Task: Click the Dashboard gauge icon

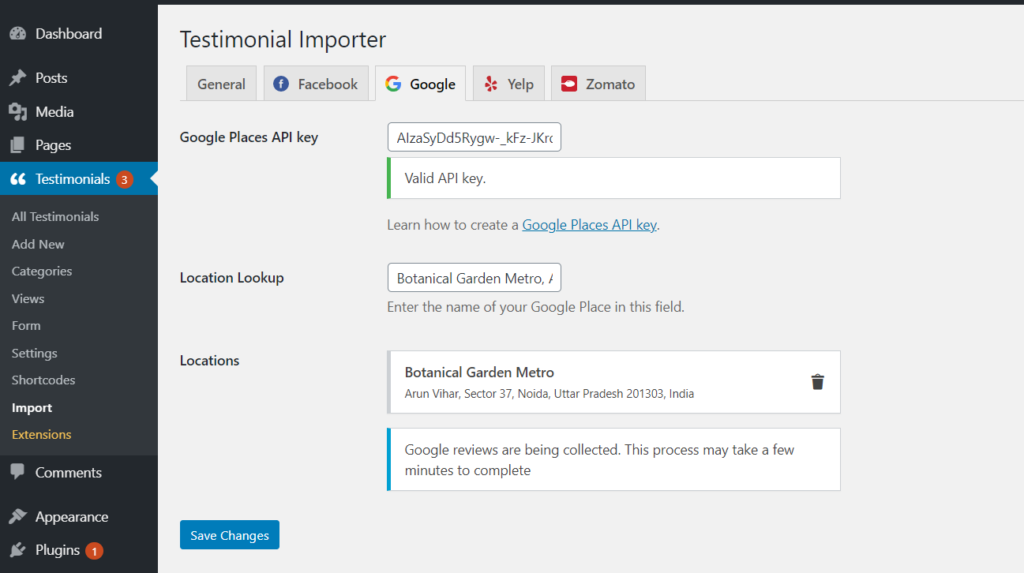Action: (18, 33)
